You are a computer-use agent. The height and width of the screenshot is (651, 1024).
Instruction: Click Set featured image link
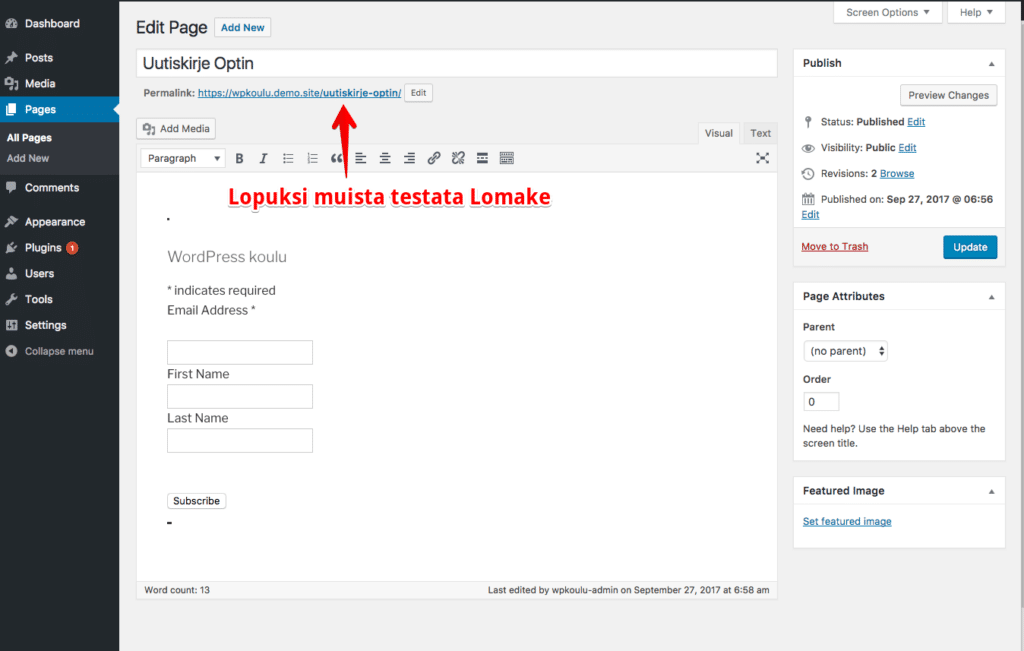846,521
